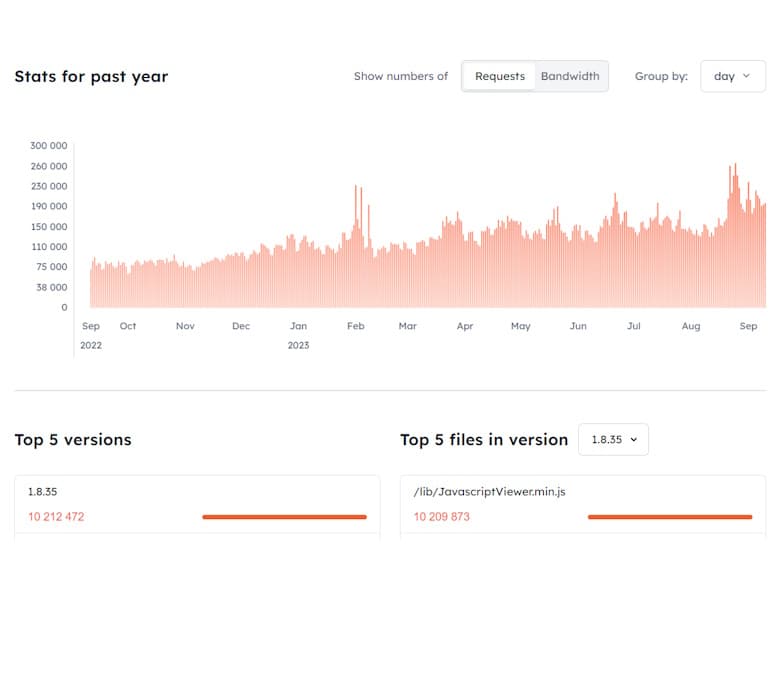Click the chevron in the day dropdown
780x680 pixels.
pyautogui.click(x=747, y=76)
